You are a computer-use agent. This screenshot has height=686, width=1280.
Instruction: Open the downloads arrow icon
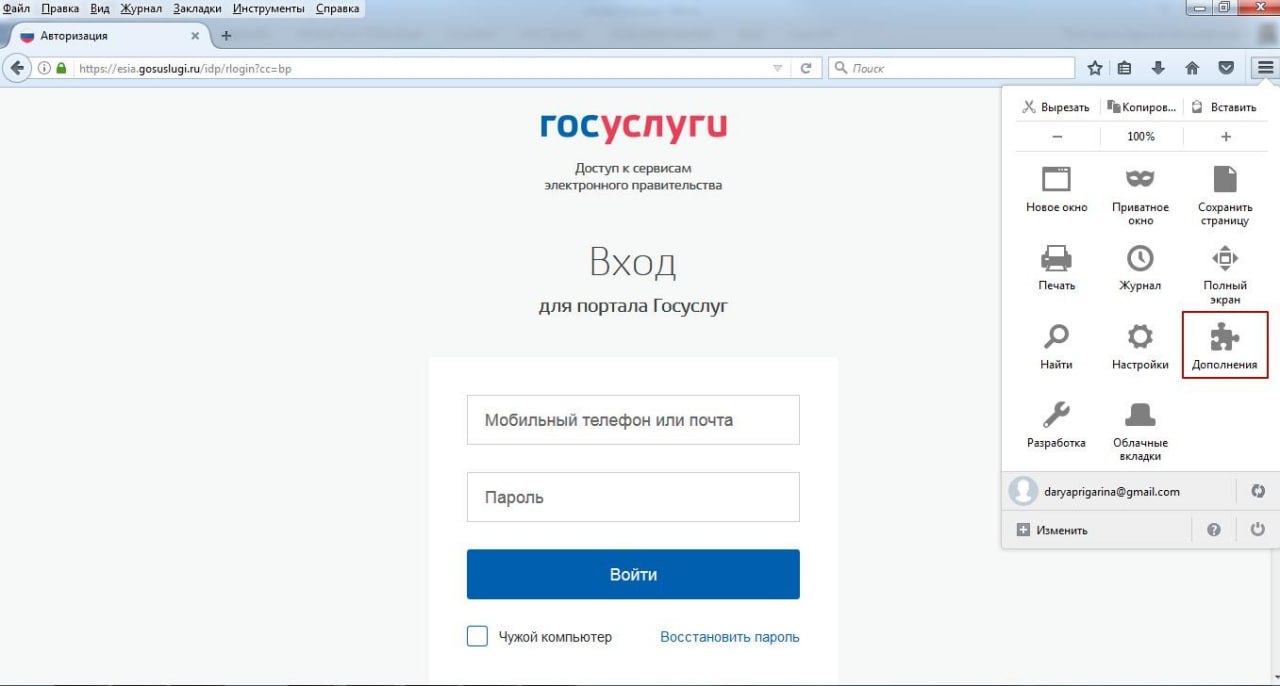1158,68
